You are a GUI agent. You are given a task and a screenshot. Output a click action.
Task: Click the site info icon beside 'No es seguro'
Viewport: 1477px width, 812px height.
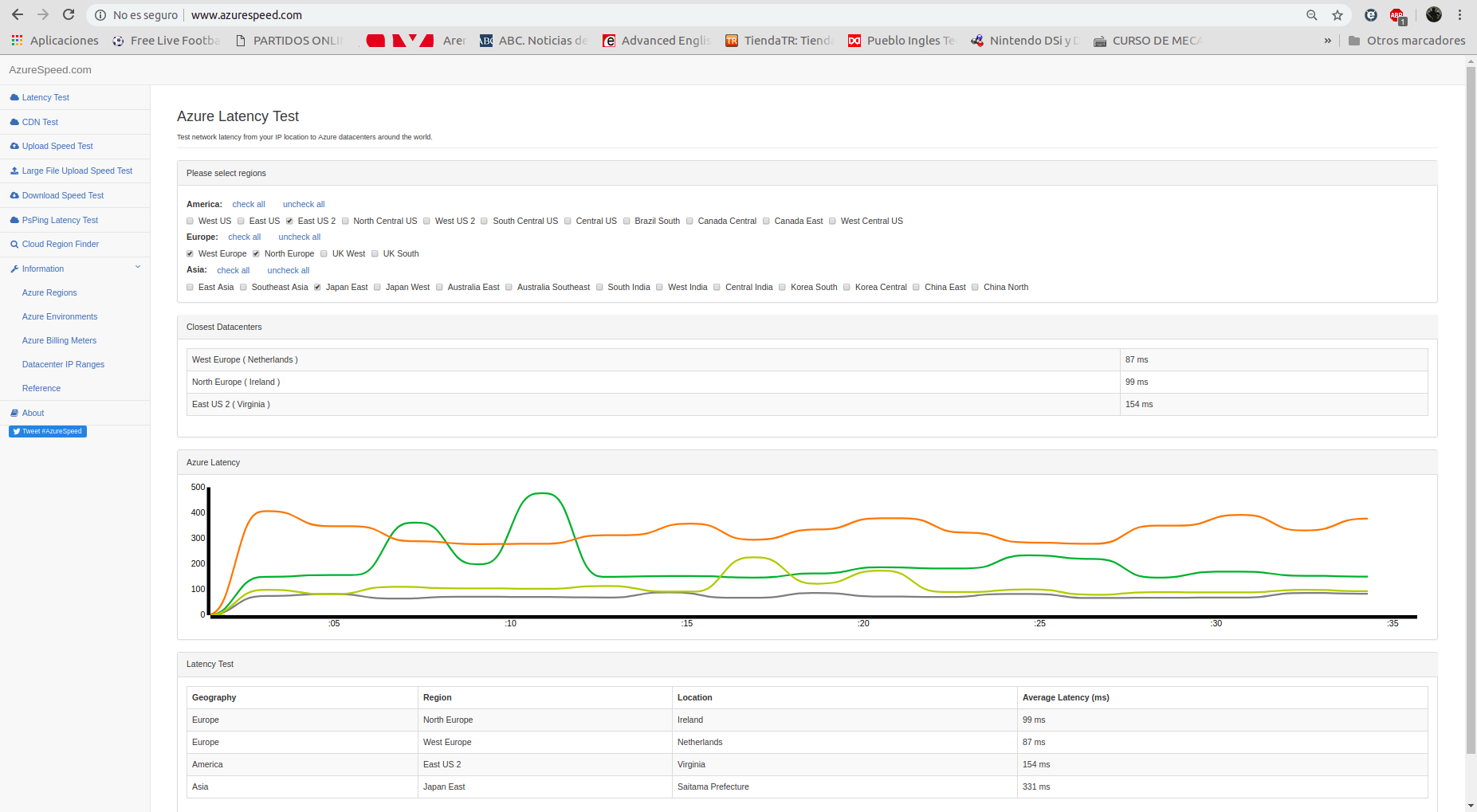[100, 15]
